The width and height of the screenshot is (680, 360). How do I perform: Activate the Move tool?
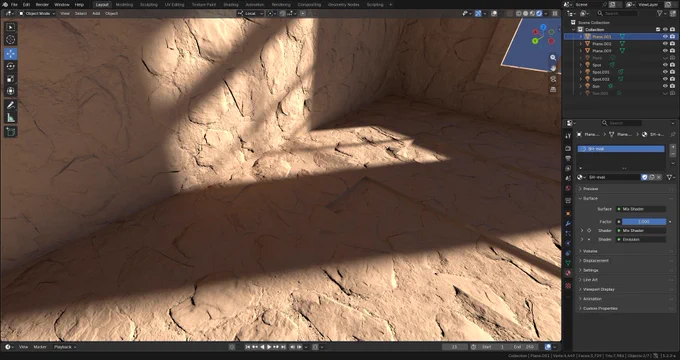10,54
